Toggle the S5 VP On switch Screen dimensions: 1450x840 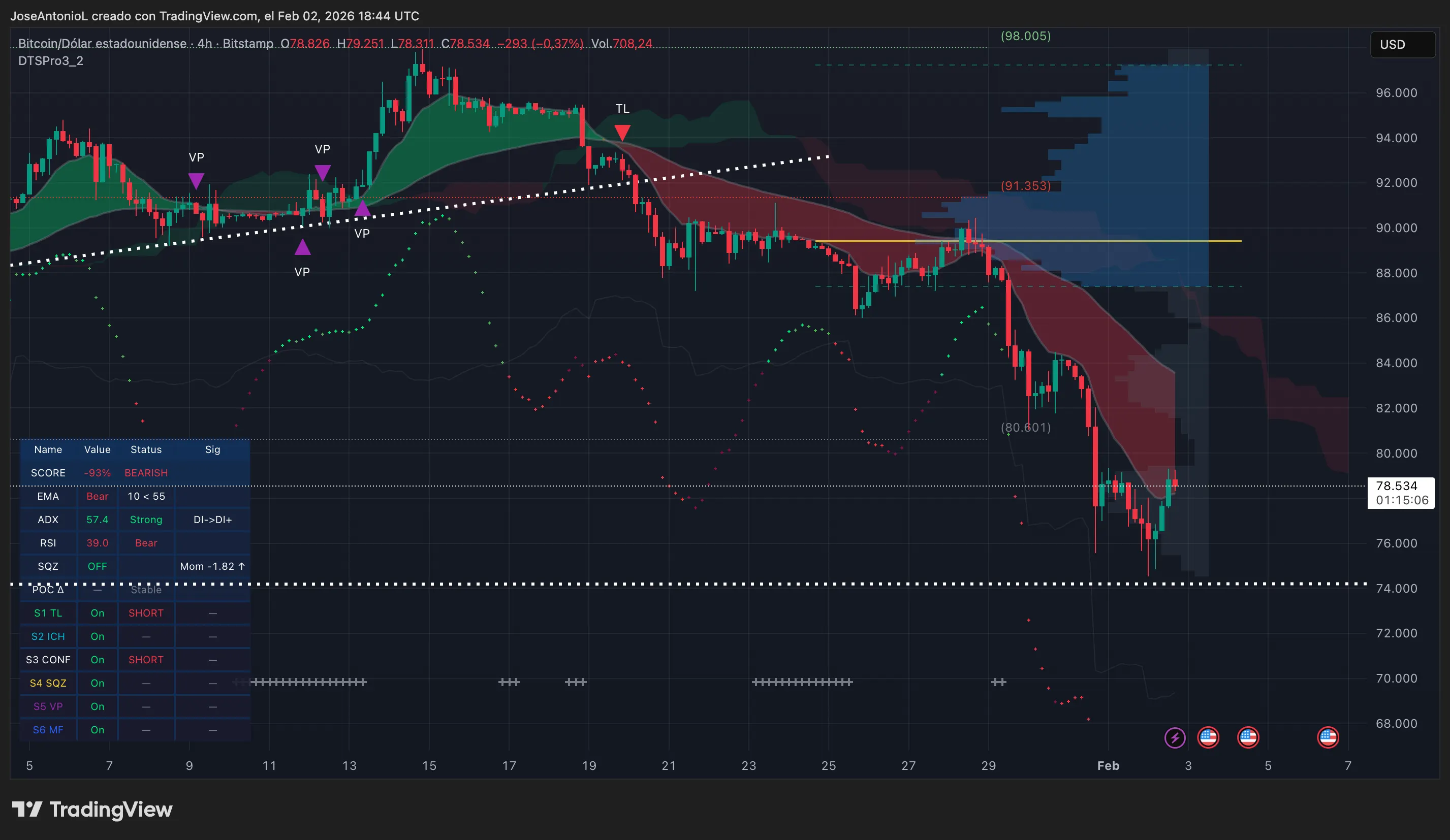pos(97,706)
